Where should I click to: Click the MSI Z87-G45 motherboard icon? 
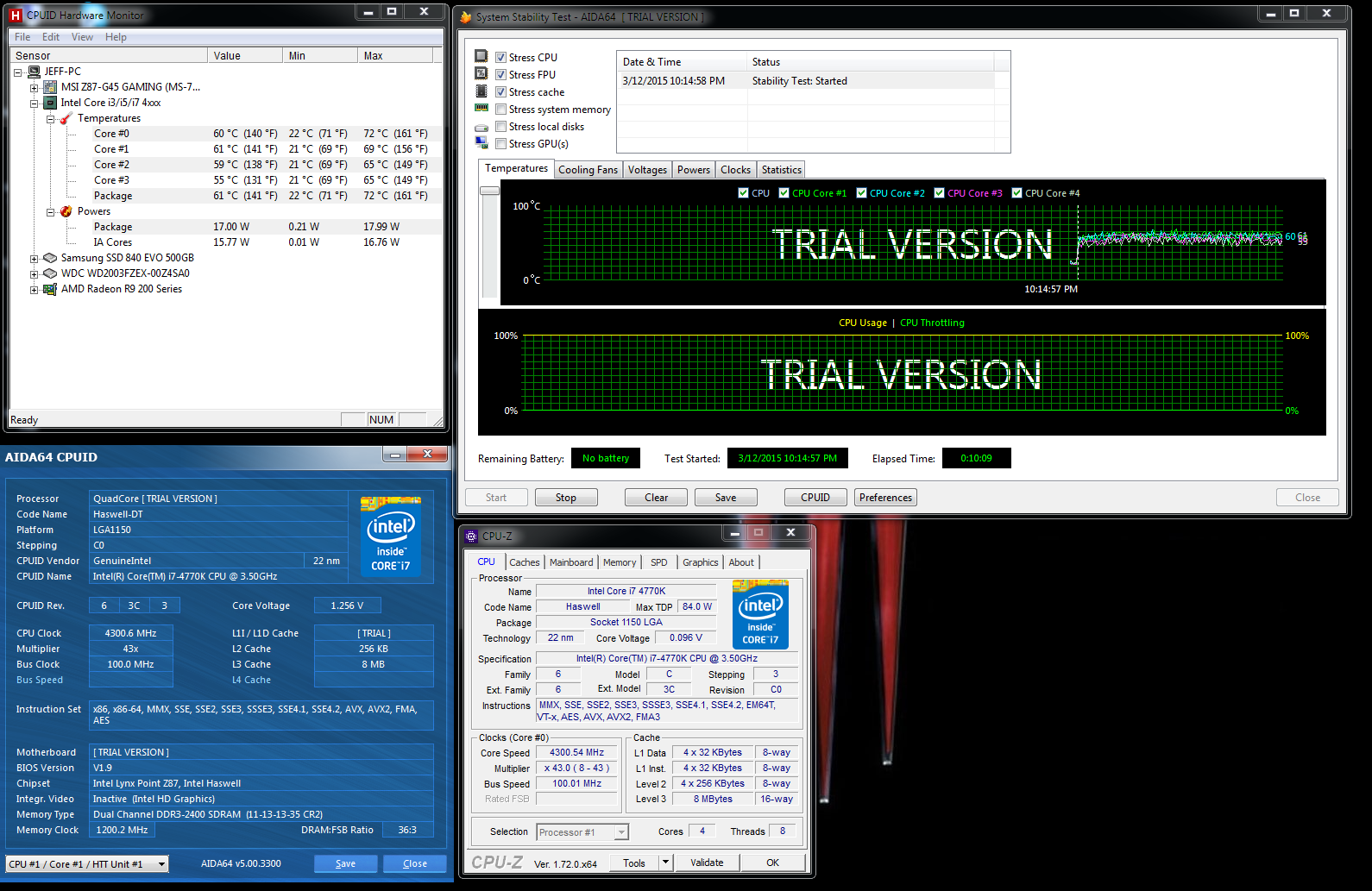click(50, 87)
